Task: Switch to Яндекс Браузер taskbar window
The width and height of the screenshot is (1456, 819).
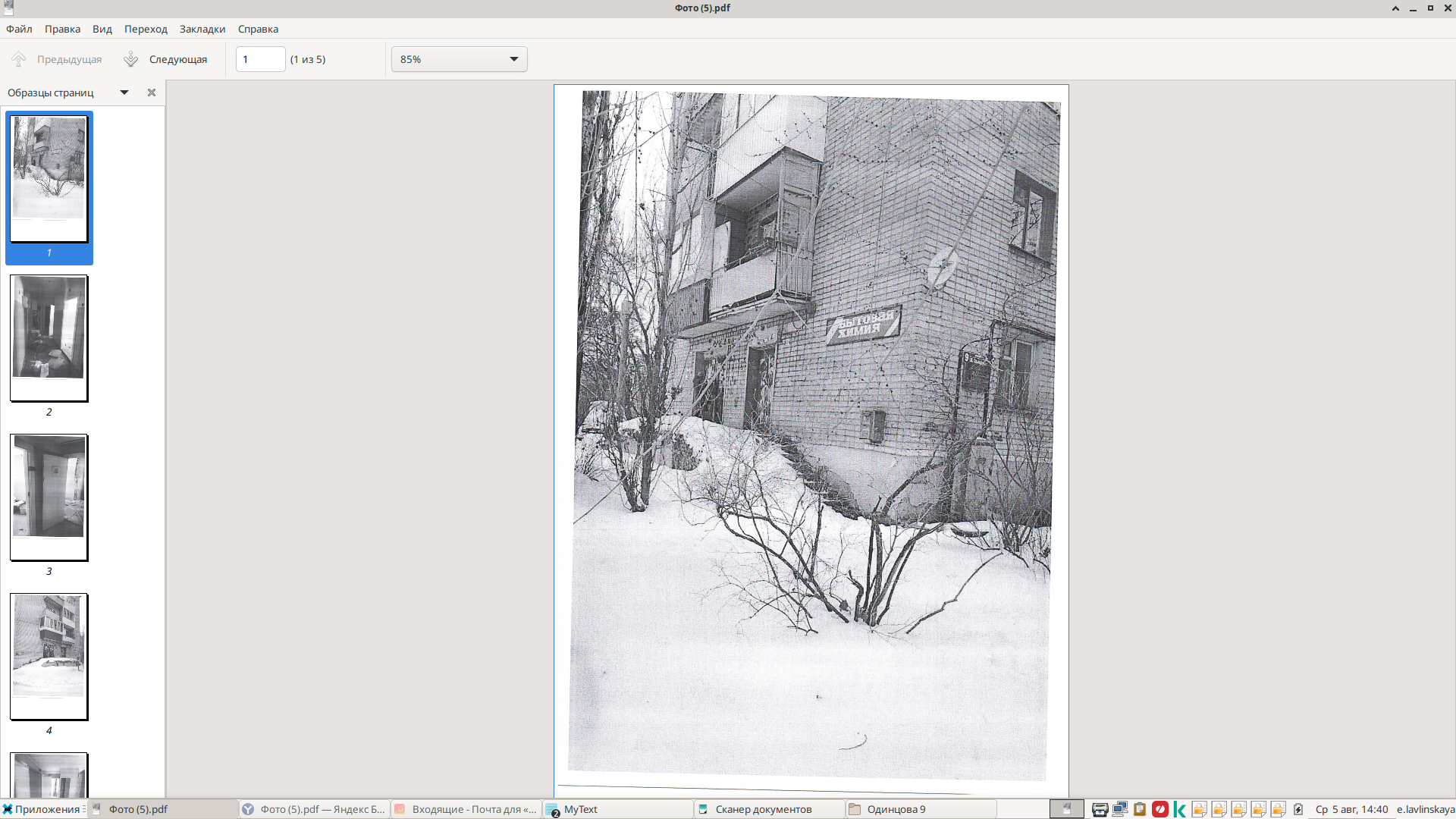Action: pyautogui.click(x=315, y=809)
